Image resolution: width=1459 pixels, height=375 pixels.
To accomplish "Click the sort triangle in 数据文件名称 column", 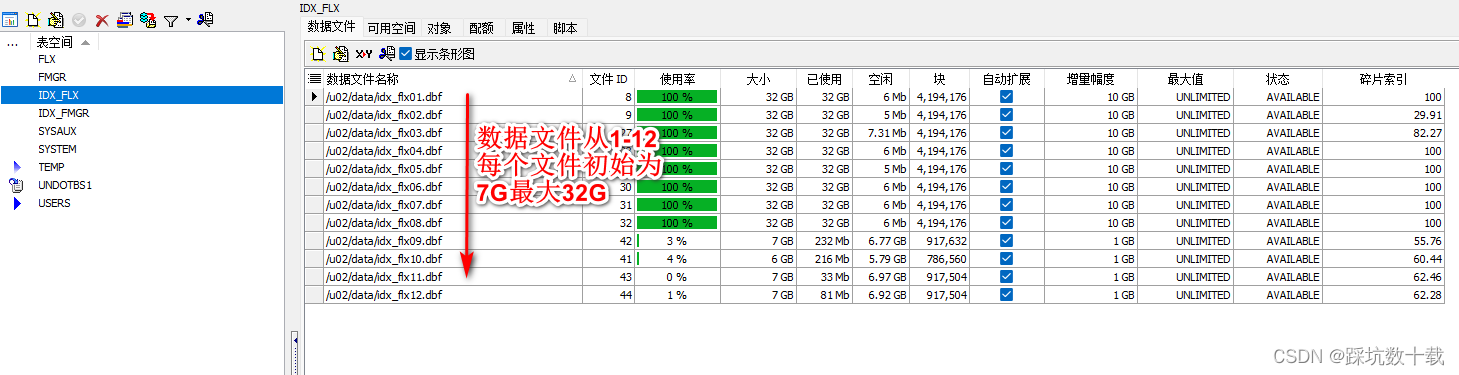I will point(573,78).
